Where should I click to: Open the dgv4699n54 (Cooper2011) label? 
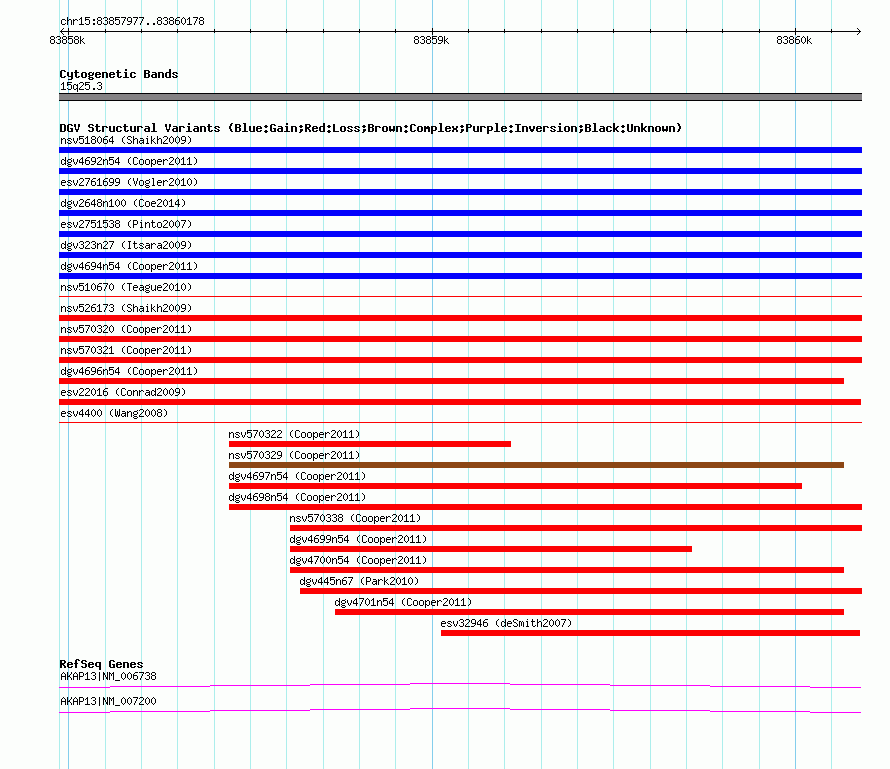tap(358, 539)
